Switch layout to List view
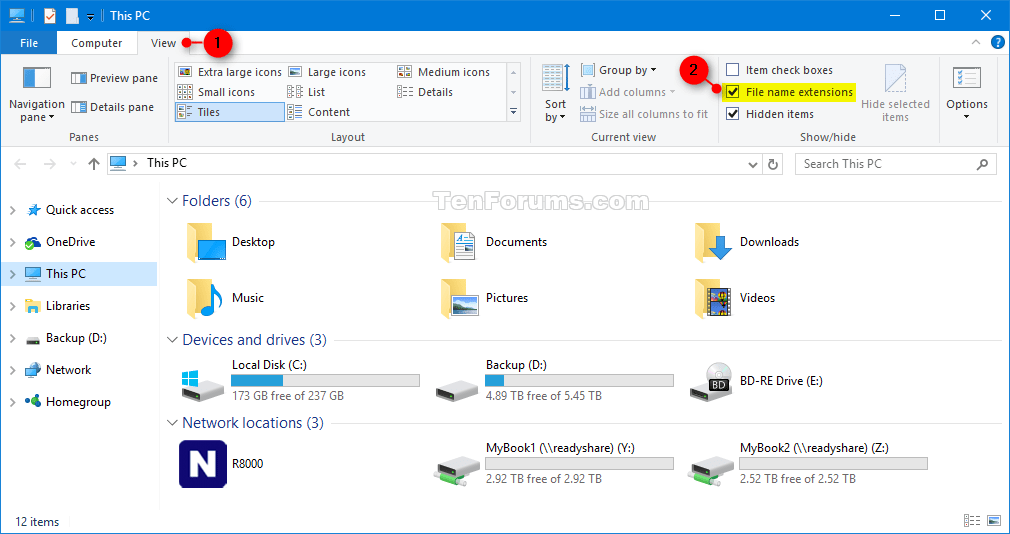Viewport: 1010px width, 534px height. (307, 92)
